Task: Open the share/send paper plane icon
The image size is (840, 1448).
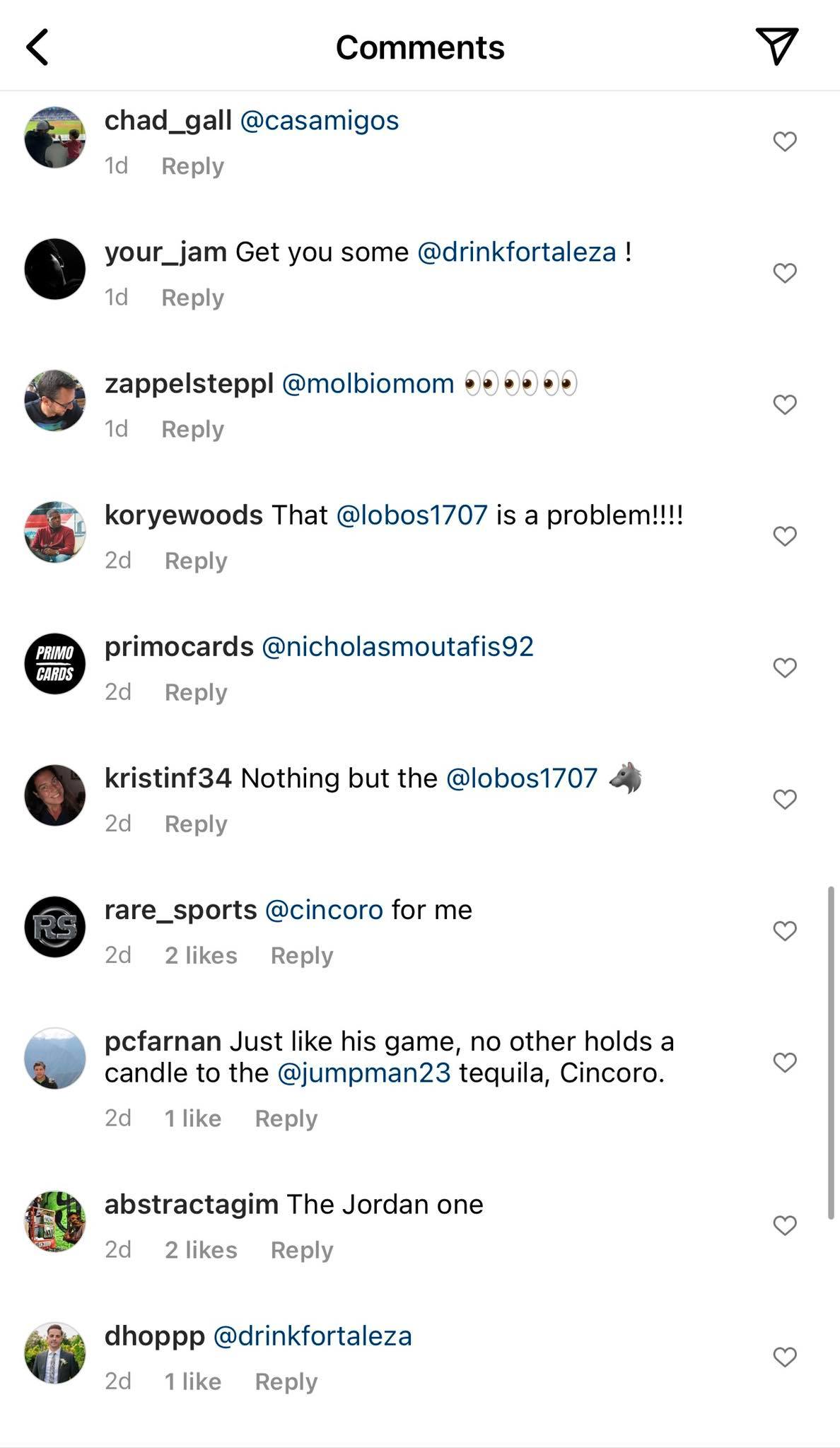Action: (x=776, y=47)
